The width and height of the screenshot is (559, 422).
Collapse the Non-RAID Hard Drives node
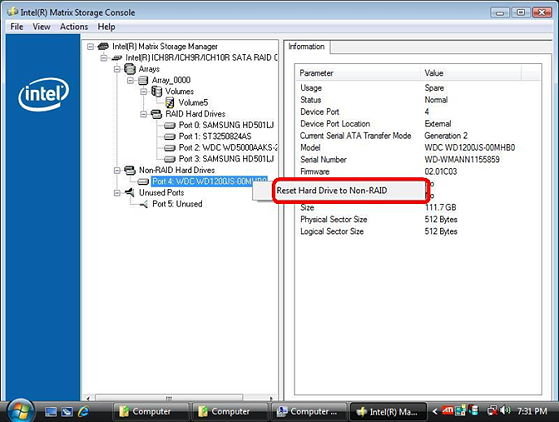coord(117,170)
